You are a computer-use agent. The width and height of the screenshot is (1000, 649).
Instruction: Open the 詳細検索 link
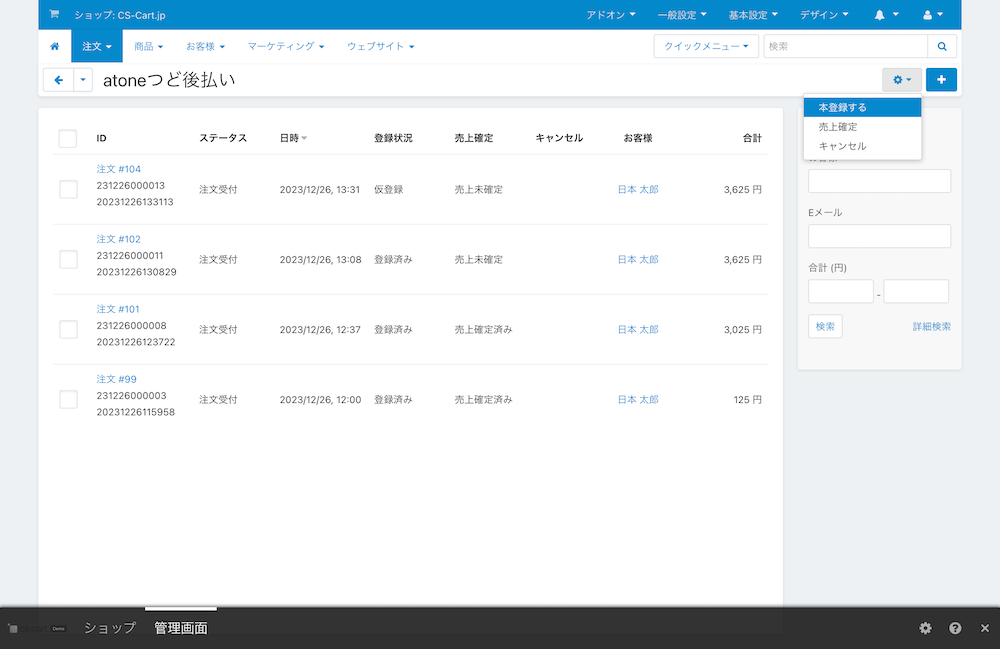pos(932,326)
